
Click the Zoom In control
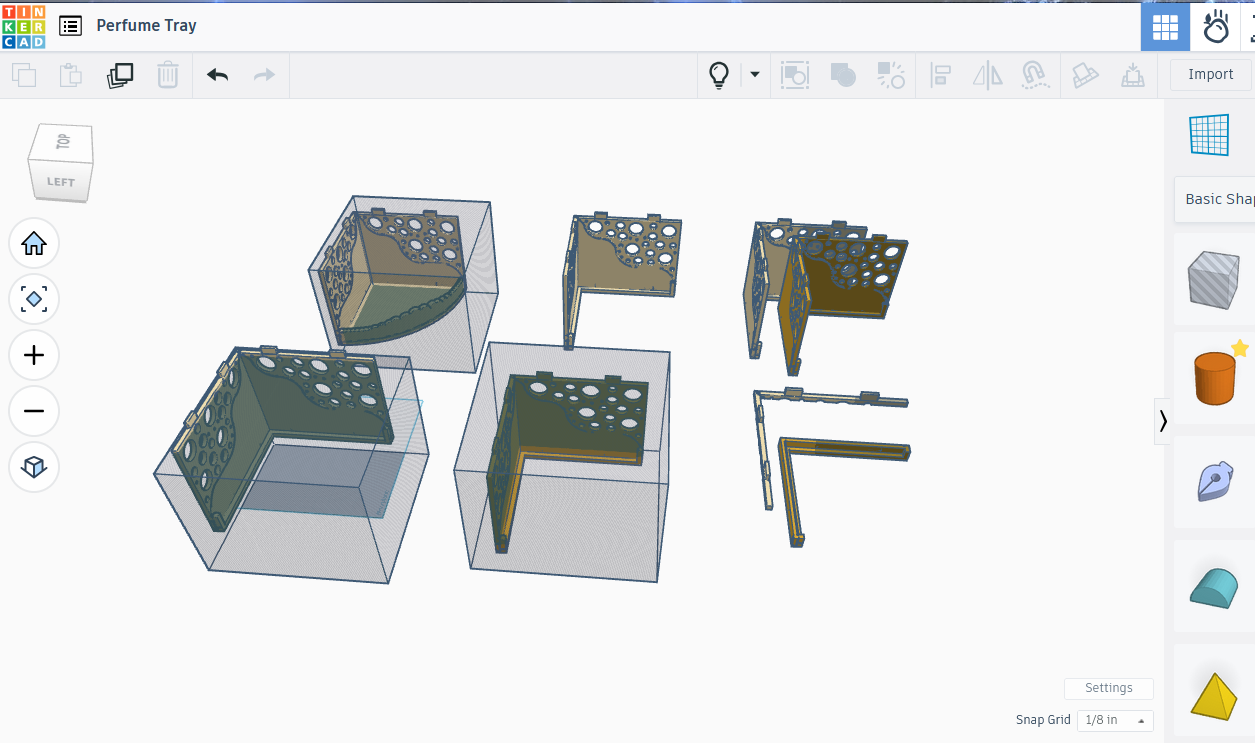coord(33,355)
